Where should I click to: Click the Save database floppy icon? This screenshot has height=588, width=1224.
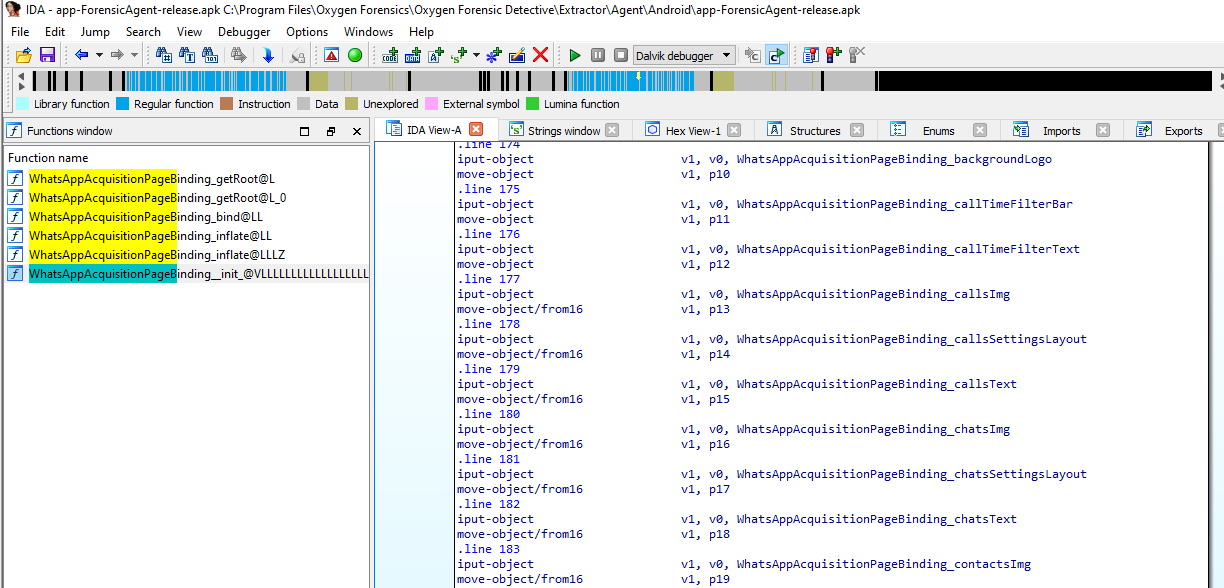(x=47, y=55)
